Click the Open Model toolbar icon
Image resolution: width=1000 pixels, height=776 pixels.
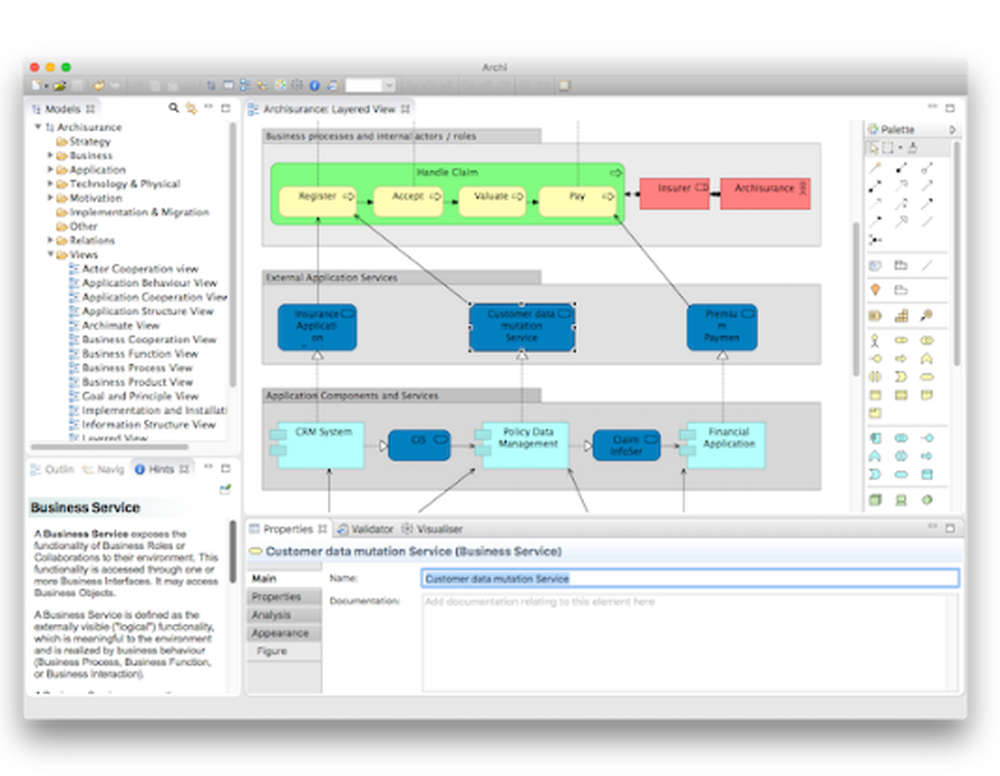[x=59, y=85]
